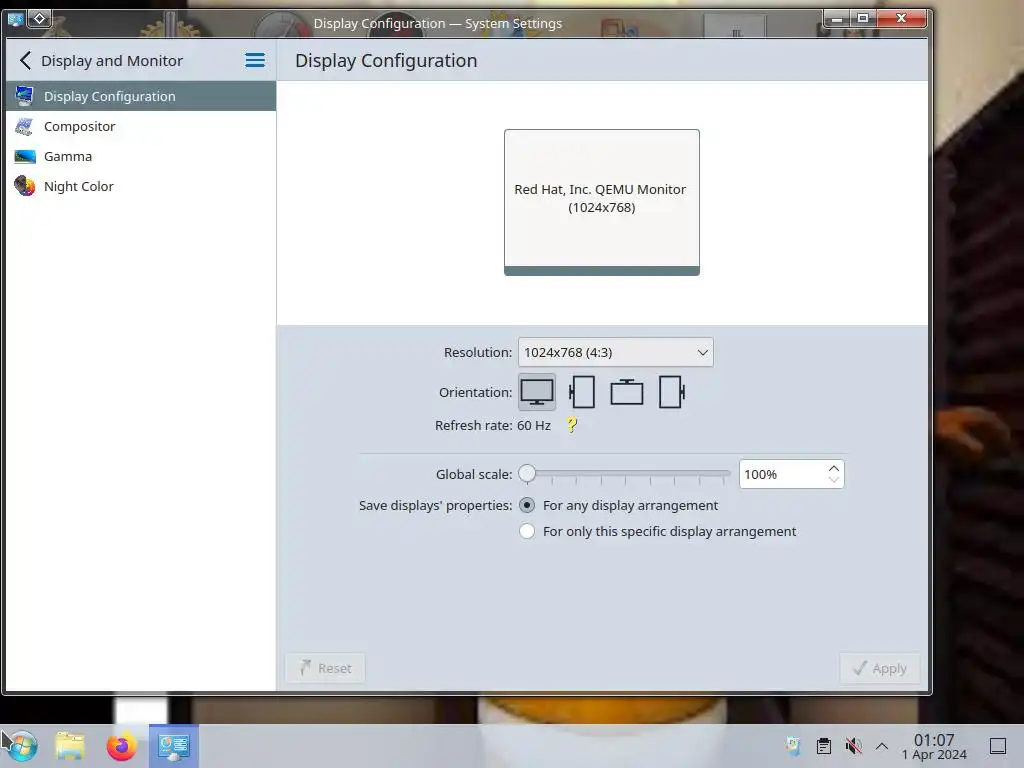Screen dimensions: 1024x768
Task: Set orientation to upside down
Action: tap(626, 392)
